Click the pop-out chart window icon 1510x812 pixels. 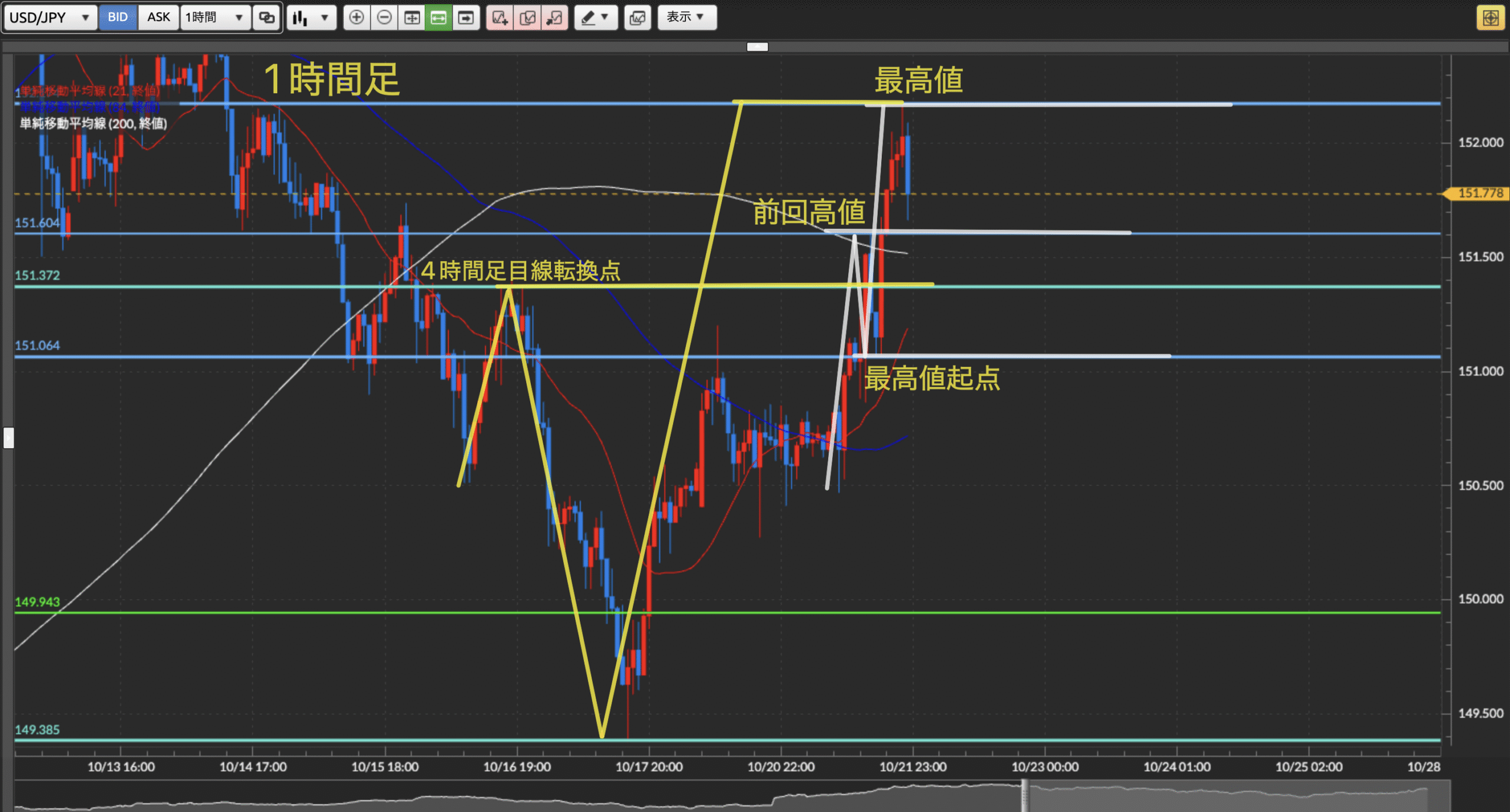[x=554, y=18]
